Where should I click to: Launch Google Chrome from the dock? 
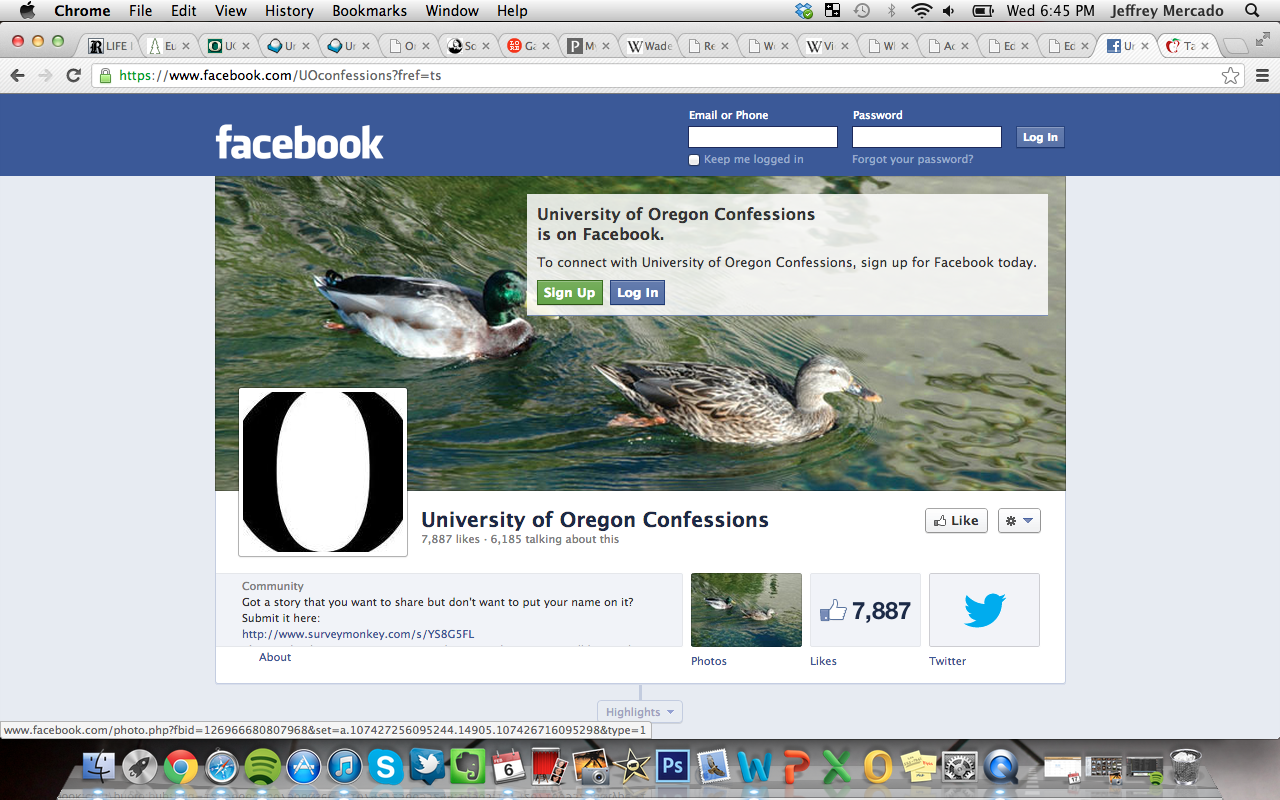(x=181, y=767)
